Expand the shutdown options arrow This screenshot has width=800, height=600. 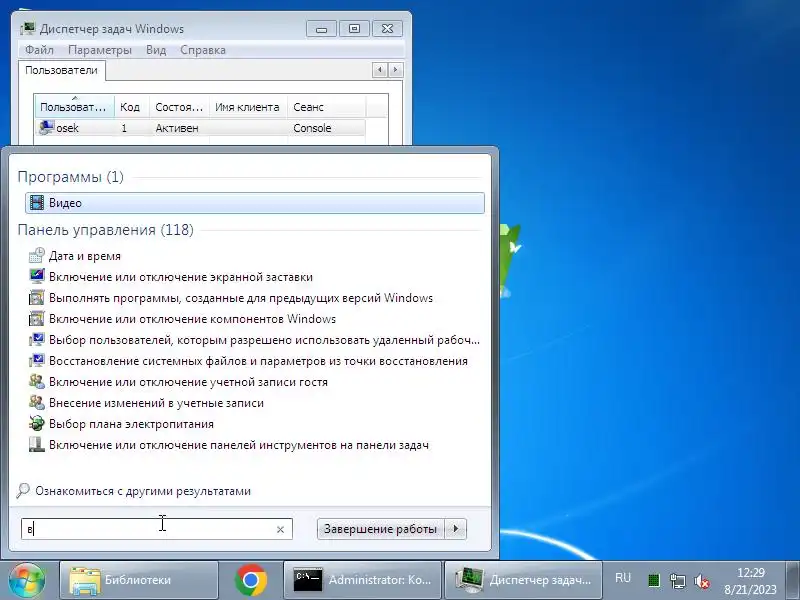coord(456,529)
